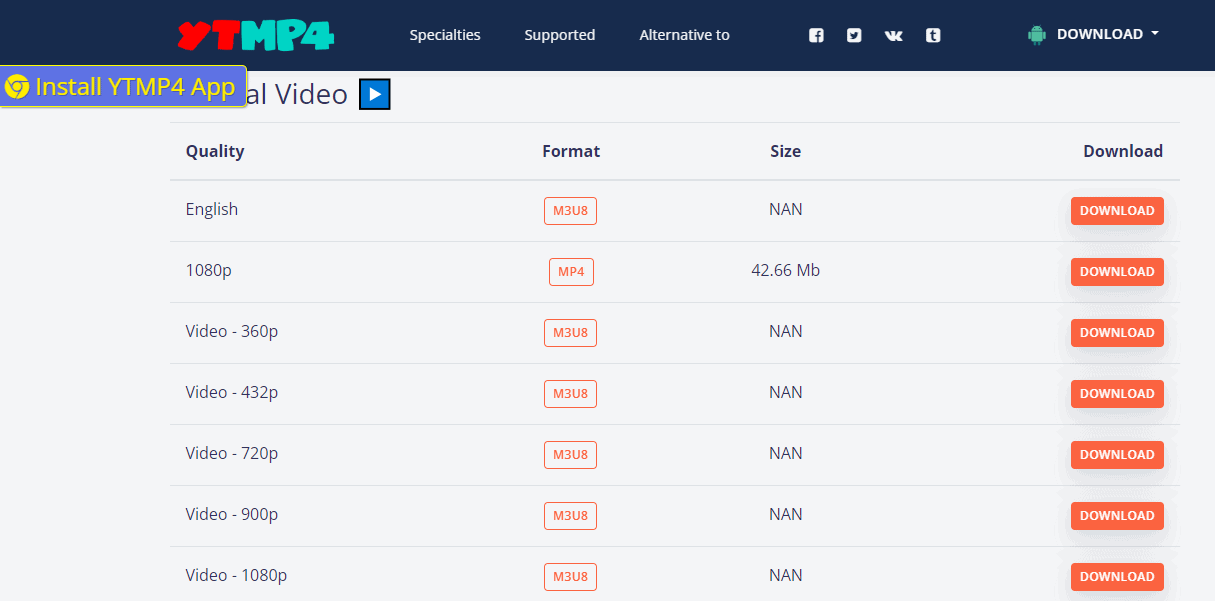
Task: Click the M3U8 badge for Video - 720p
Action: 570,454
